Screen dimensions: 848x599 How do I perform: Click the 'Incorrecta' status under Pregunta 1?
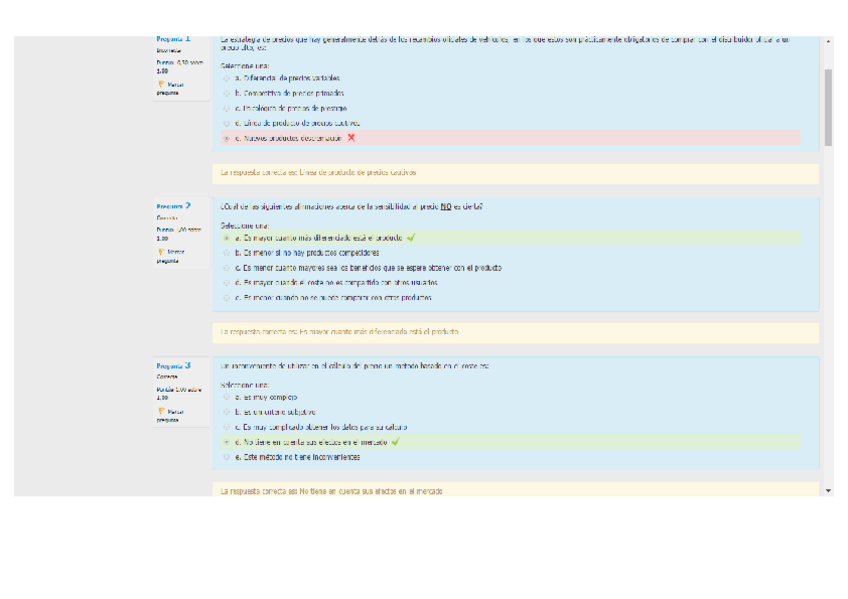[x=169, y=50]
